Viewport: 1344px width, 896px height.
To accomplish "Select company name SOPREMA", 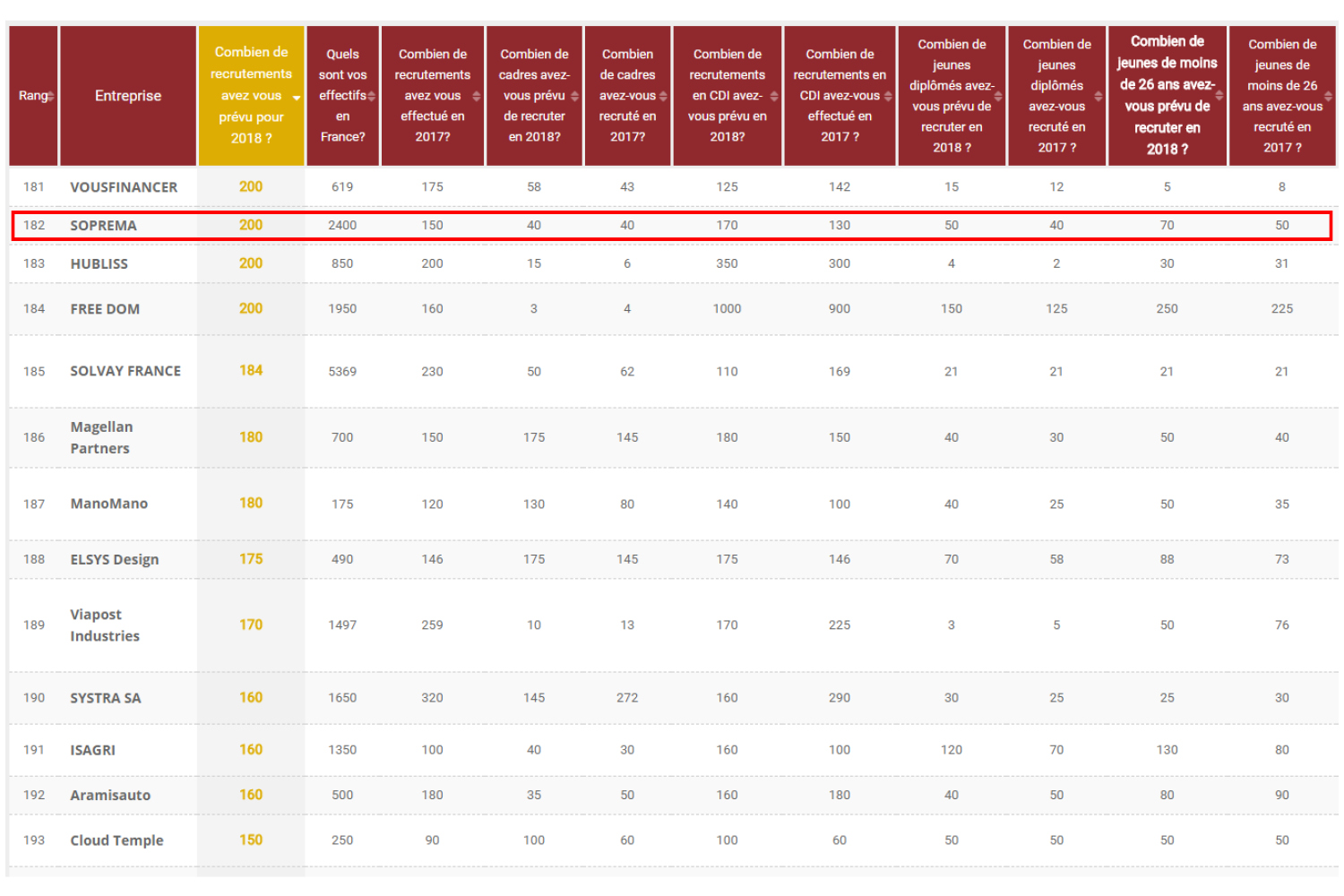I will pyautogui.click(x=104, y=226).
